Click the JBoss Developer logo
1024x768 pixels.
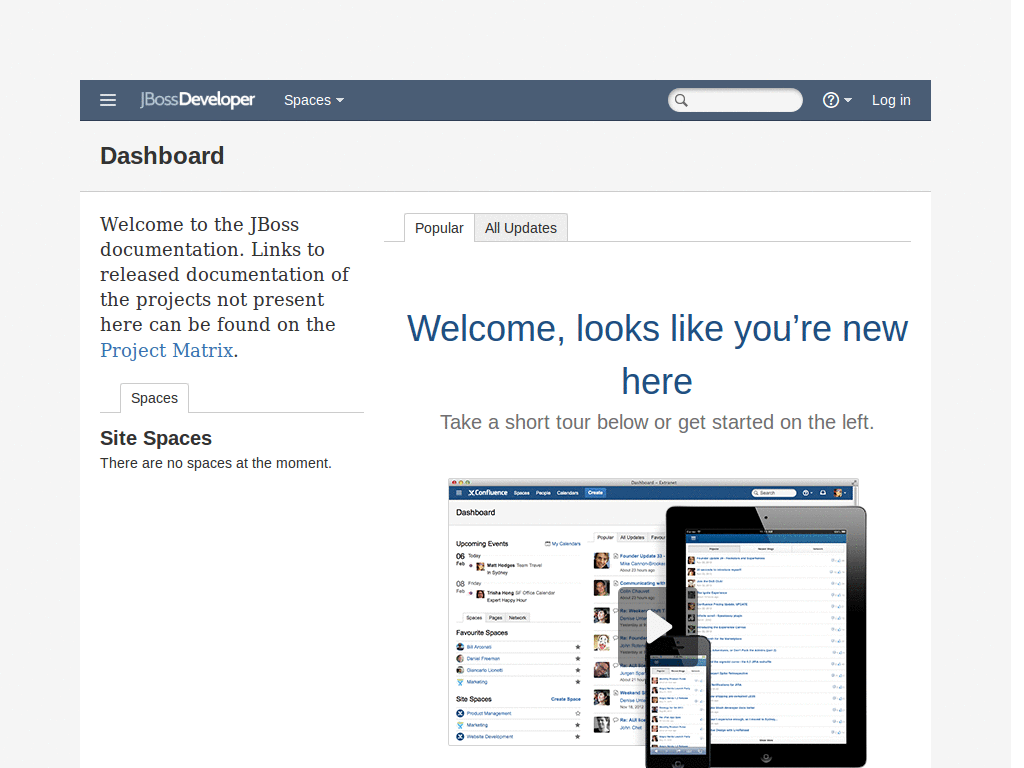pyautogui.click(x=197, y=99)
